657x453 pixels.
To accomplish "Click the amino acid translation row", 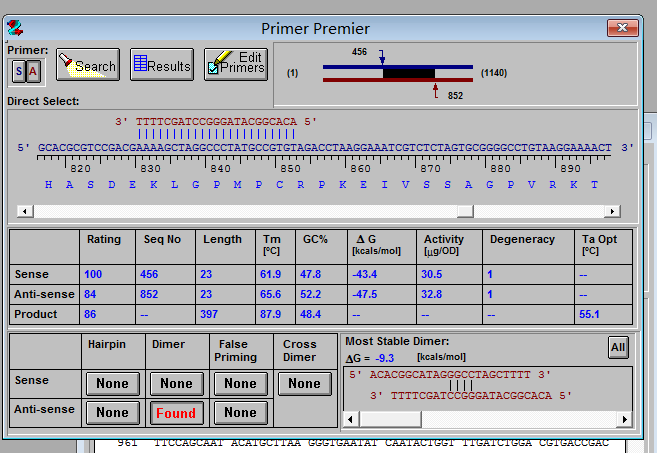I will (321, 185).
